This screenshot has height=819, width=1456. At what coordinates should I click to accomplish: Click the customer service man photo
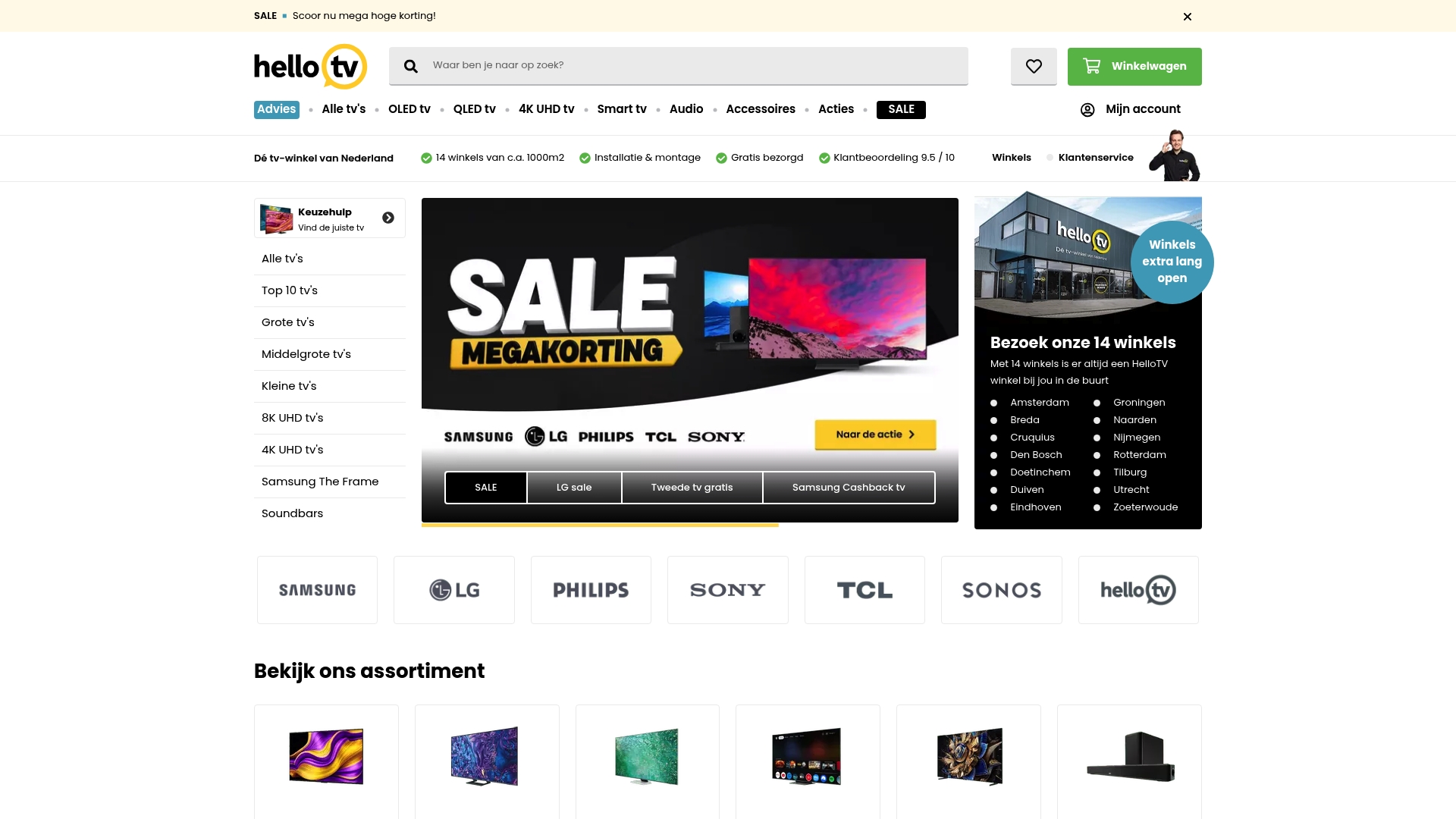pos(1175,155)
